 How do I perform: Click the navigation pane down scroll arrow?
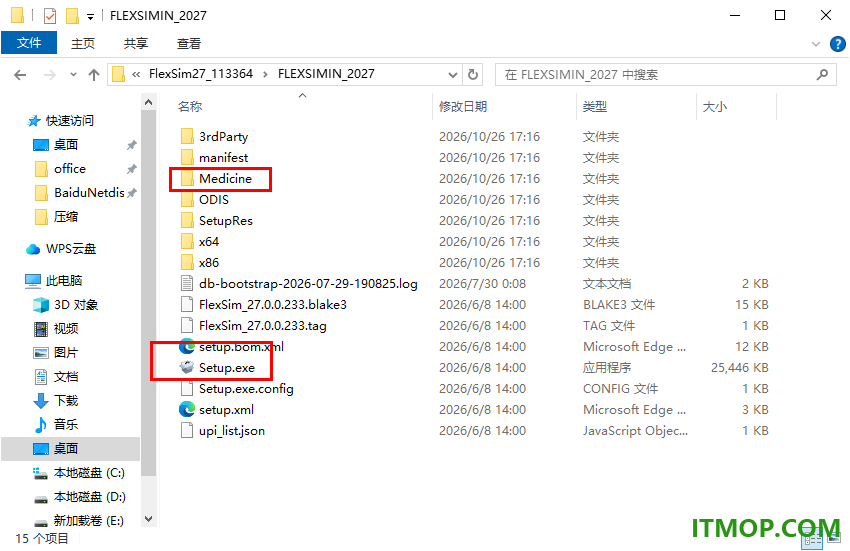click(x=149, y=519)
